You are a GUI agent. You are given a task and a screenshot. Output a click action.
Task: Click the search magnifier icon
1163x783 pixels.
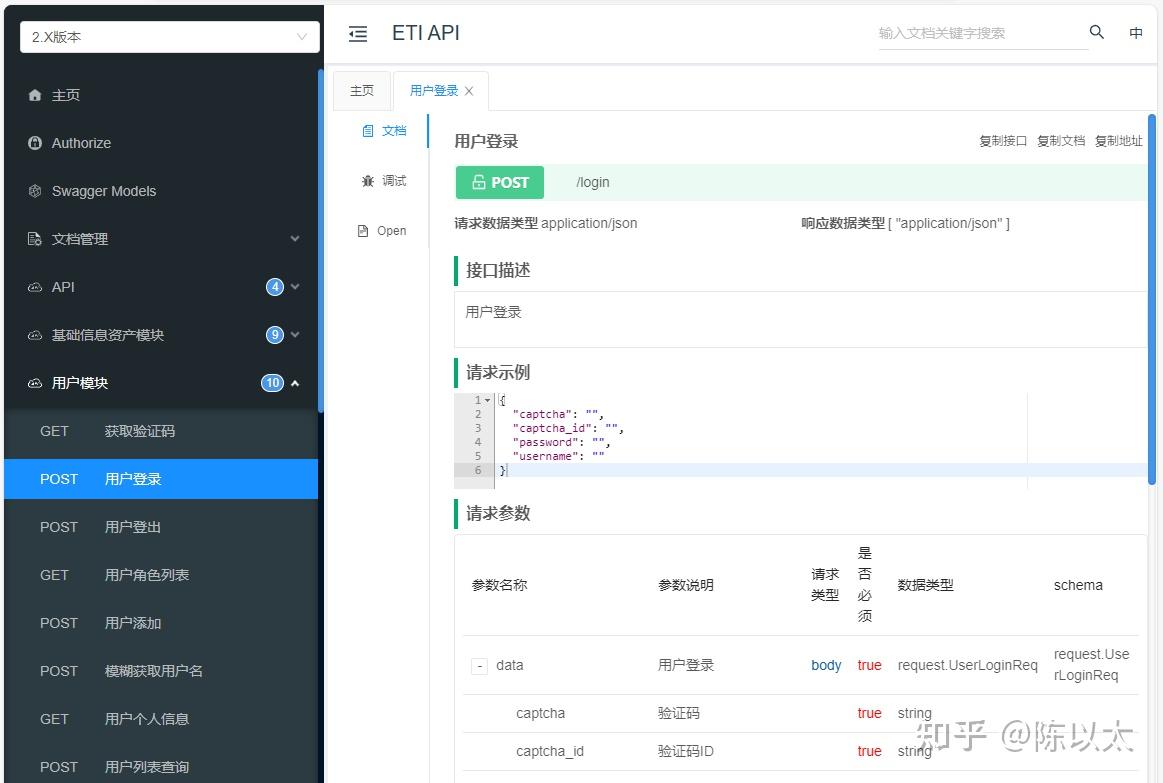(1096, 32)
